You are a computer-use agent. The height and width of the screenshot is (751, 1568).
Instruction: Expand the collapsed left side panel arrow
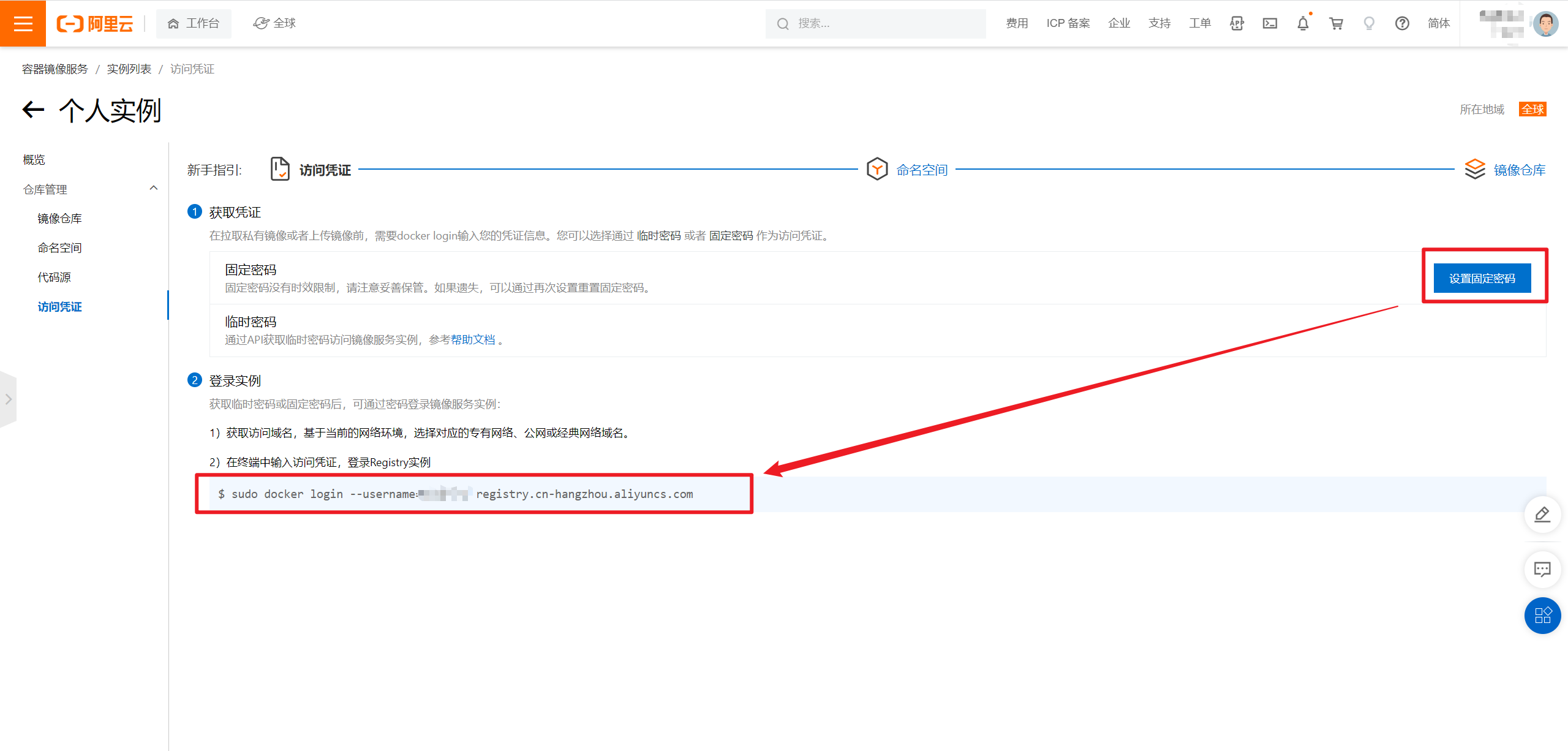pos(8,399)
